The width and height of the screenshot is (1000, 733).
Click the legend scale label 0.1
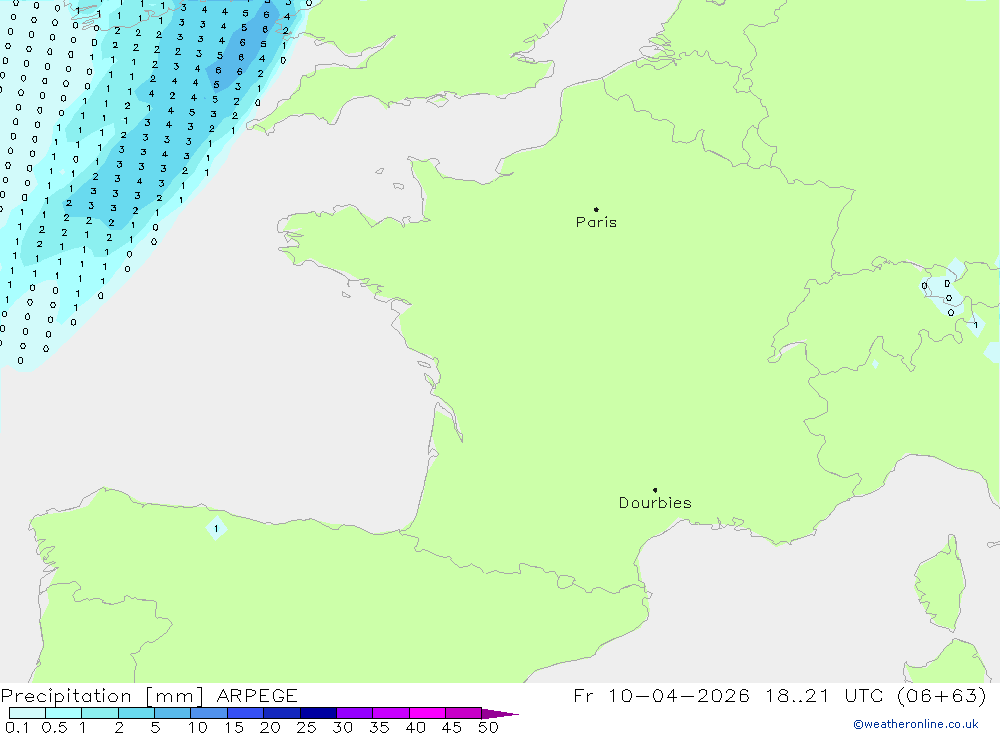click(17, 727)
